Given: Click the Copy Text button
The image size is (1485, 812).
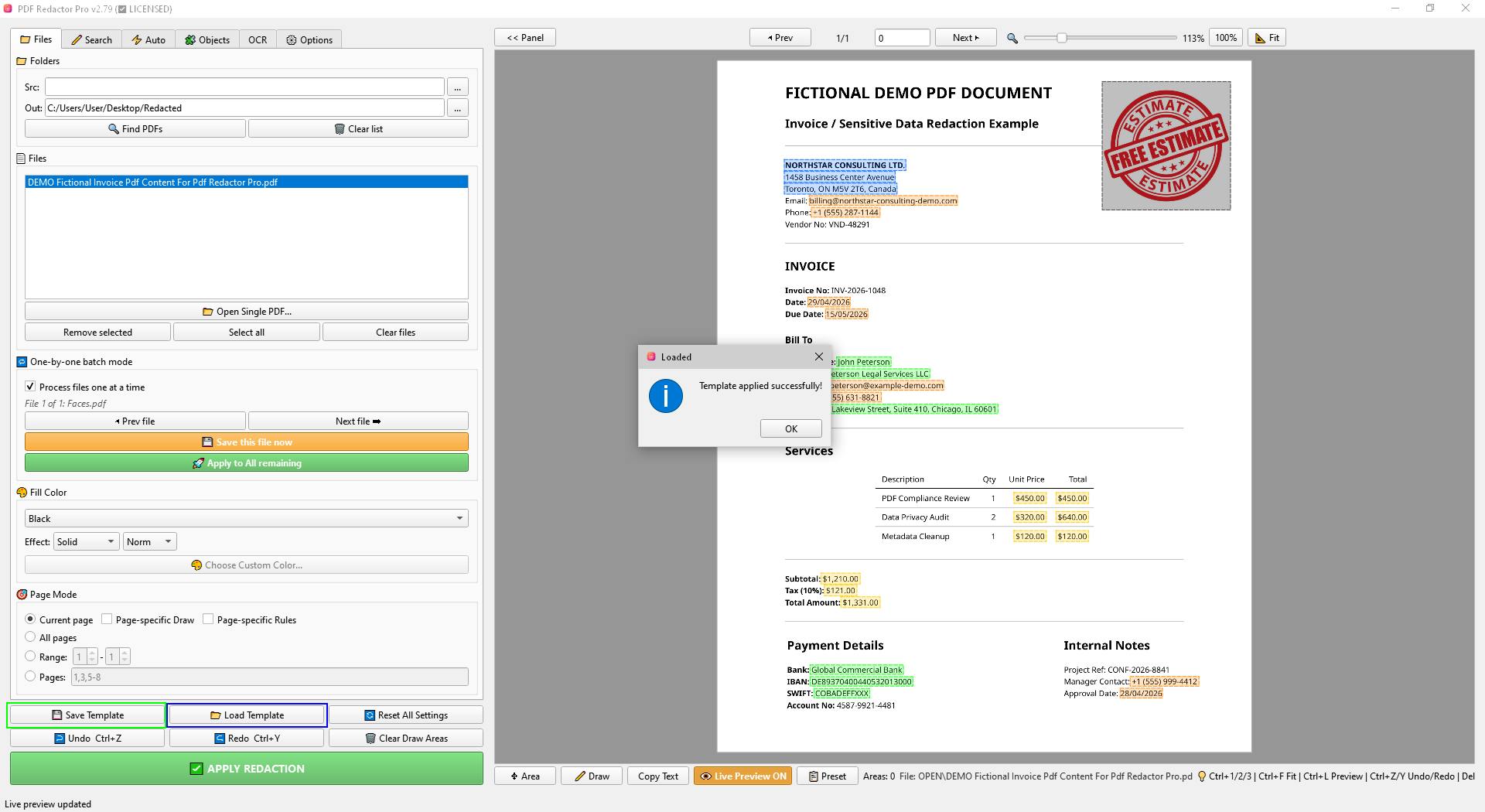Looking at the screenshot, I should 658,776.
